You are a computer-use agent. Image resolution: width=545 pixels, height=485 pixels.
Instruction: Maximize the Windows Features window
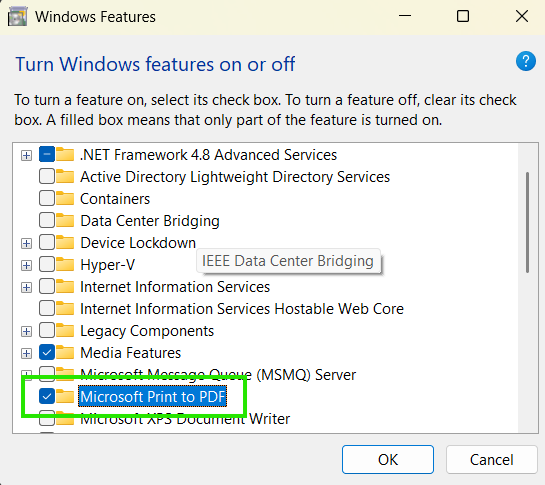(x=463, y=16)
